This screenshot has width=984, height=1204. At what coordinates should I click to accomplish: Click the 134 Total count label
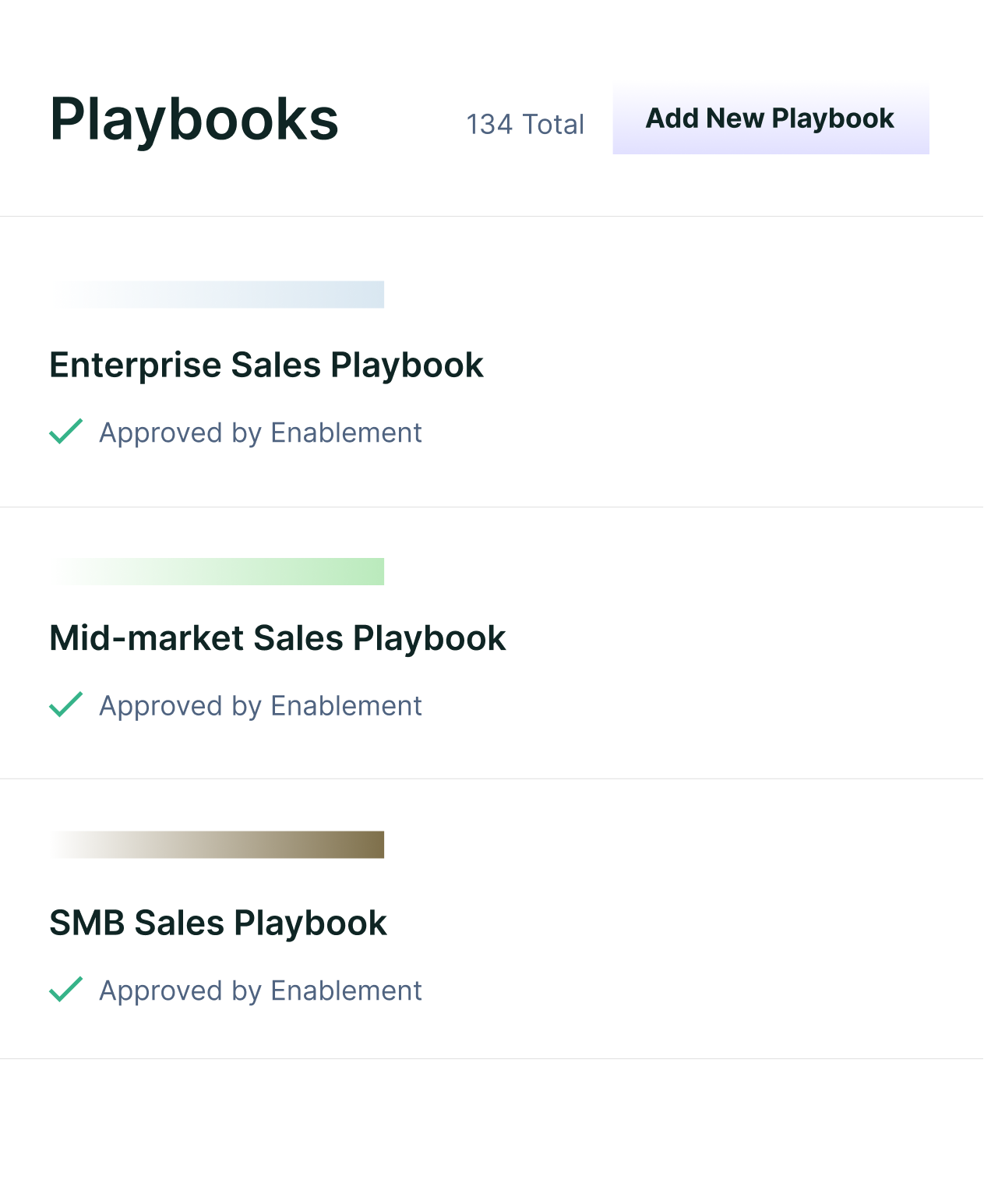[x=525, y=124]
